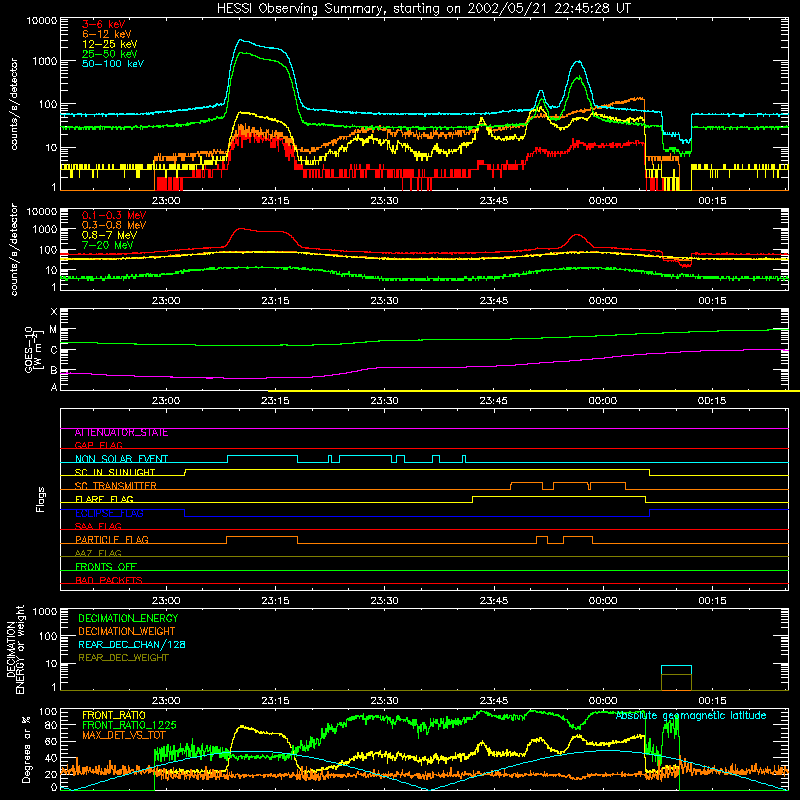
Task: Select the green 7-20 MeV legend label
Action: (108, 245)
